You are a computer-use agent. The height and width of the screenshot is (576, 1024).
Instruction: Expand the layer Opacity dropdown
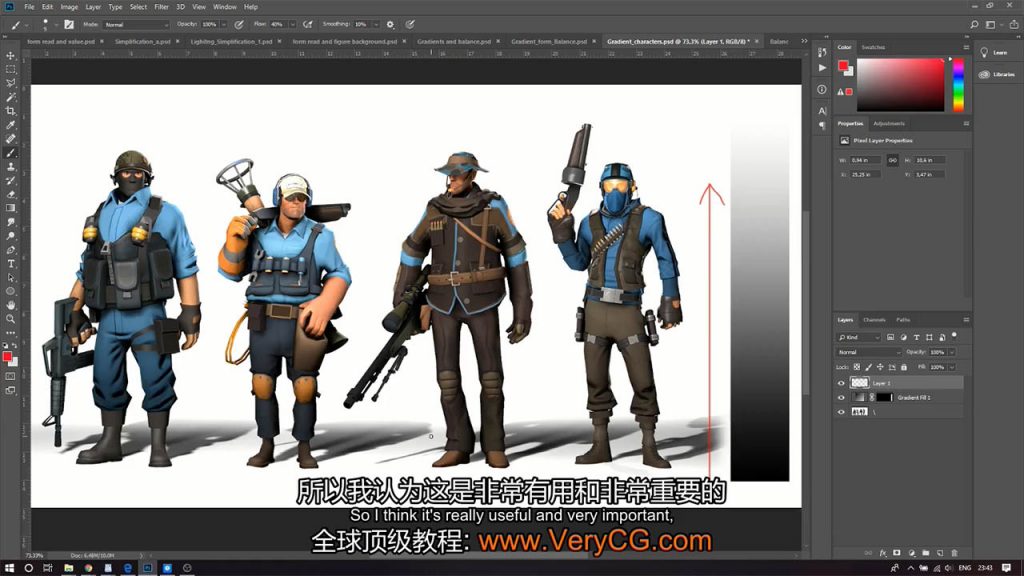pyautogui.click(x=952, y=352)
